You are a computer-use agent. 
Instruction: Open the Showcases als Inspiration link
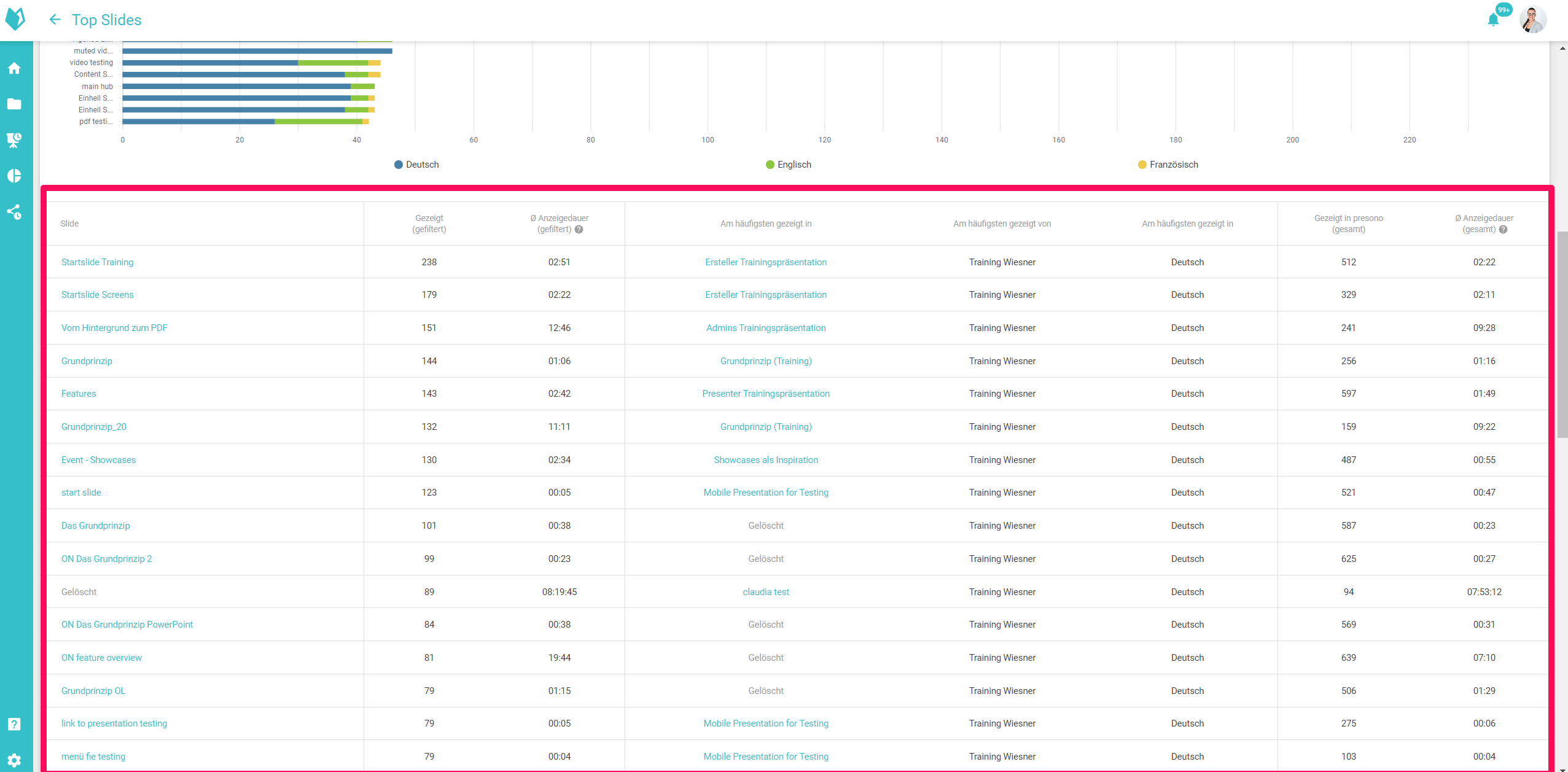pos(766,460)
